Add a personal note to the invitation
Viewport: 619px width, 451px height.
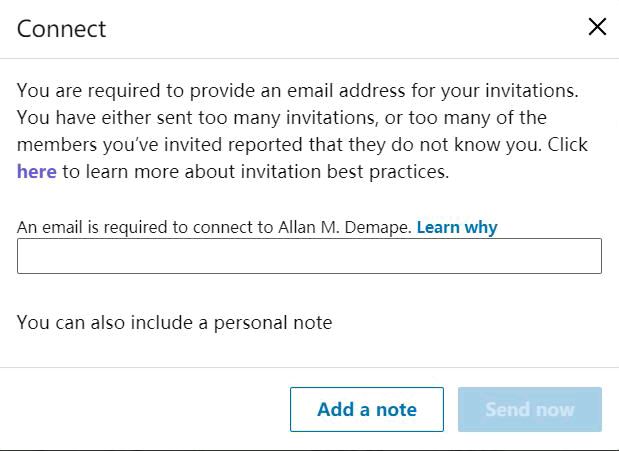coord(366,409)
